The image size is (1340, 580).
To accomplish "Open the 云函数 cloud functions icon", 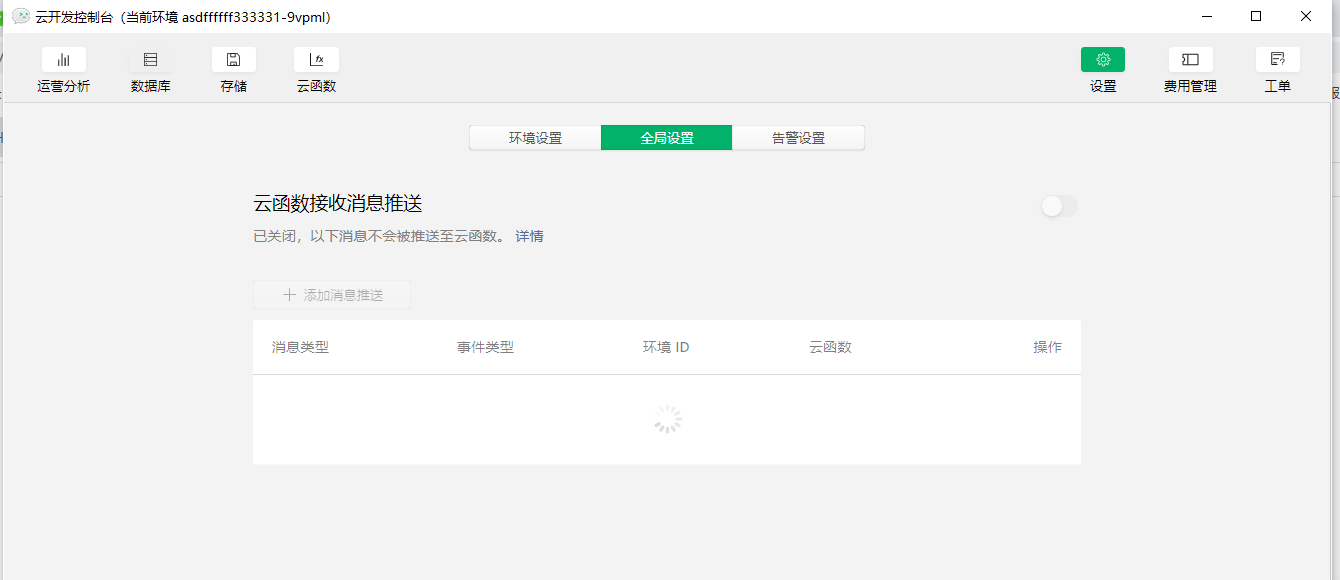I will coord(317,60).
